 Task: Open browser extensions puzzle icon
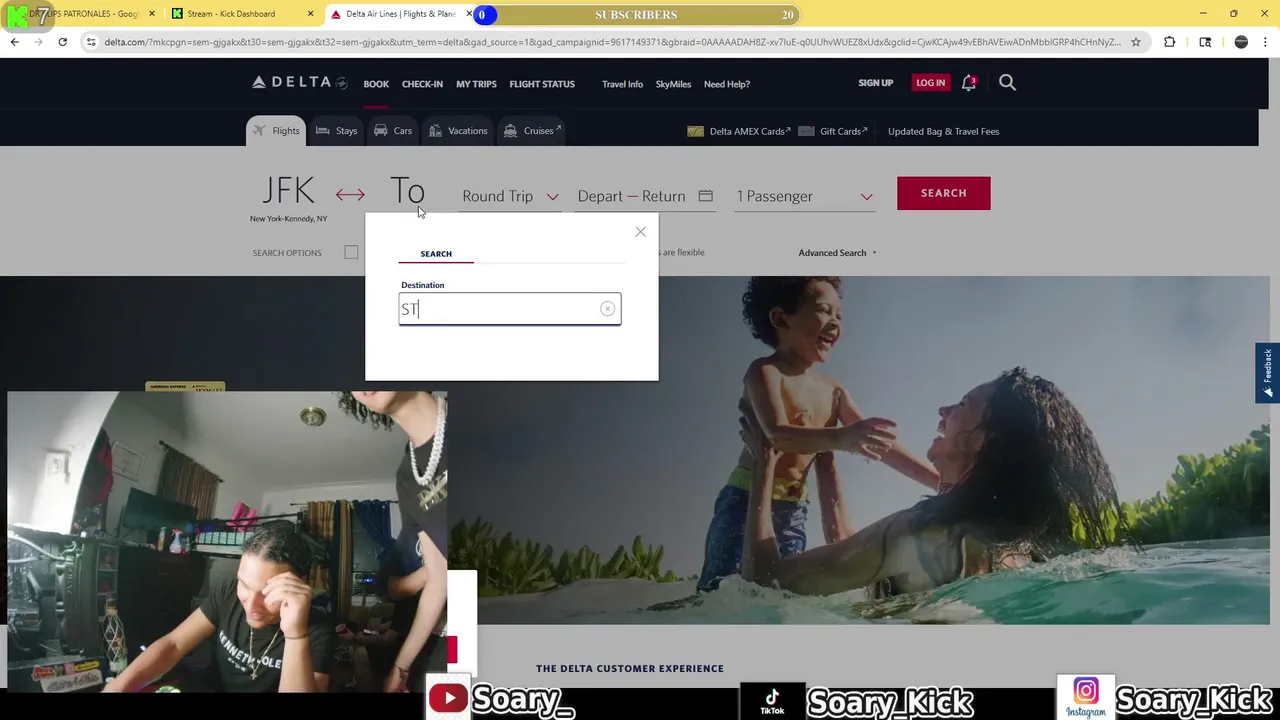tap(1169, 42)
